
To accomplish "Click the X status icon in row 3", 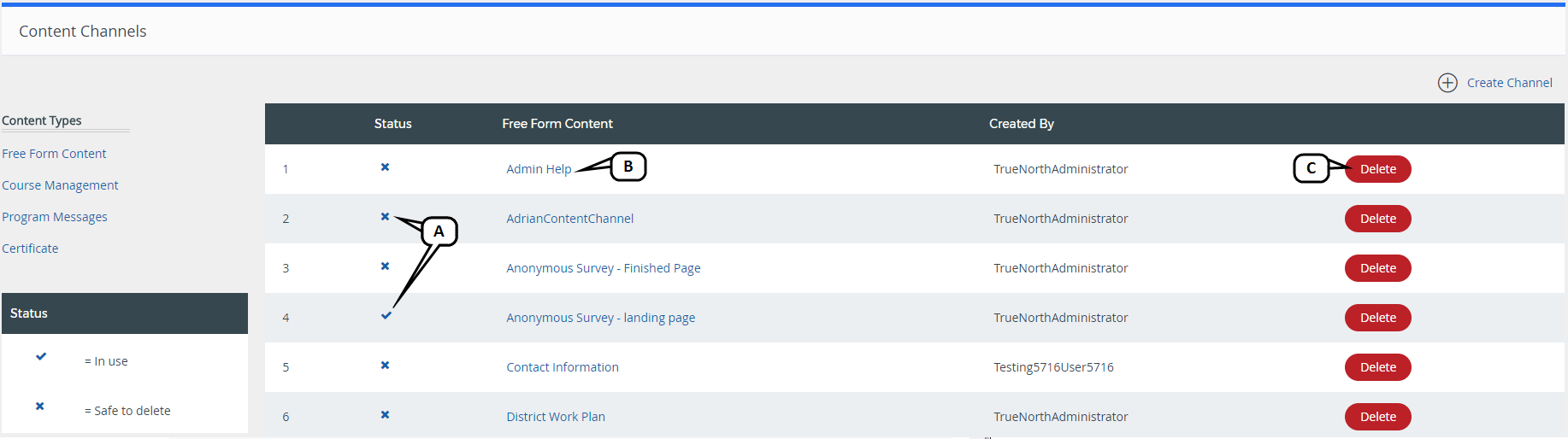I will click(x=385, y=266).
